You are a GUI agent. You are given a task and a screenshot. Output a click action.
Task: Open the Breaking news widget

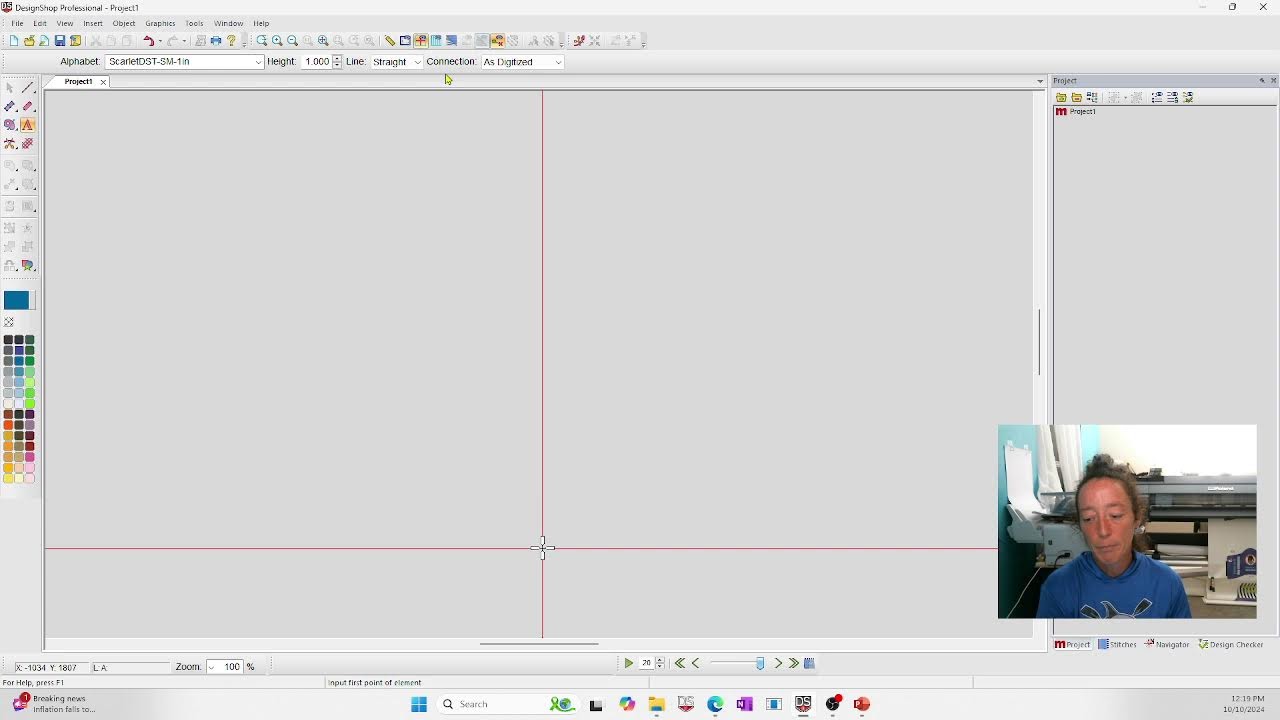(x=56, y=704)
